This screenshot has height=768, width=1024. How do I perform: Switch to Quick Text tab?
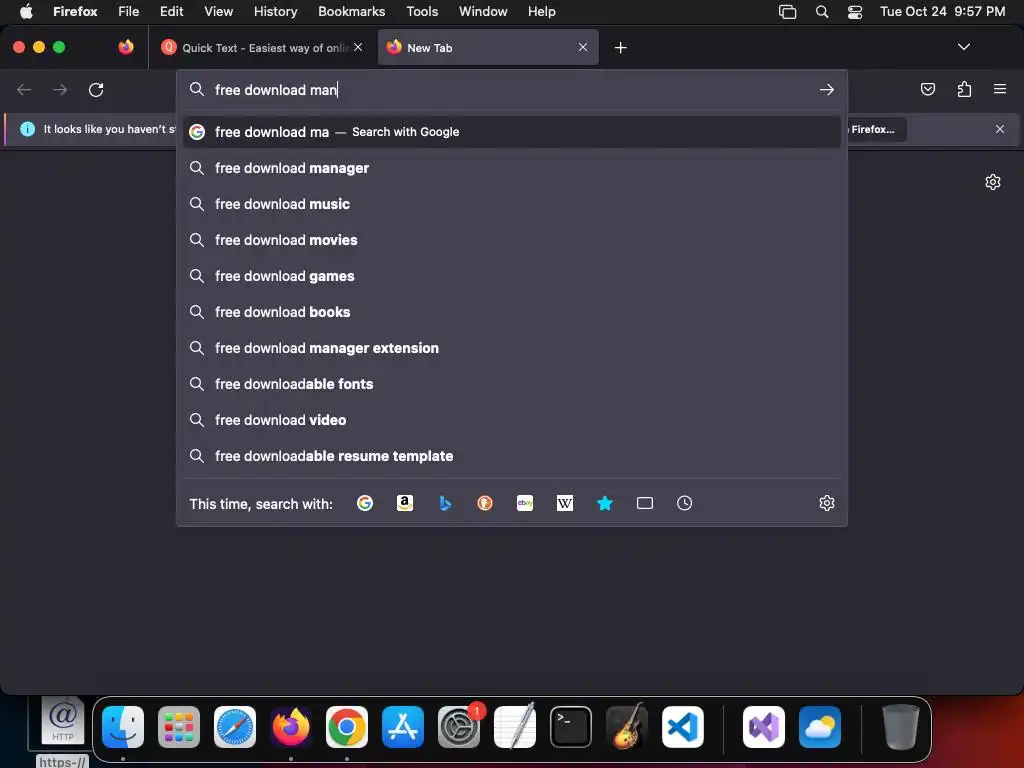263,47
